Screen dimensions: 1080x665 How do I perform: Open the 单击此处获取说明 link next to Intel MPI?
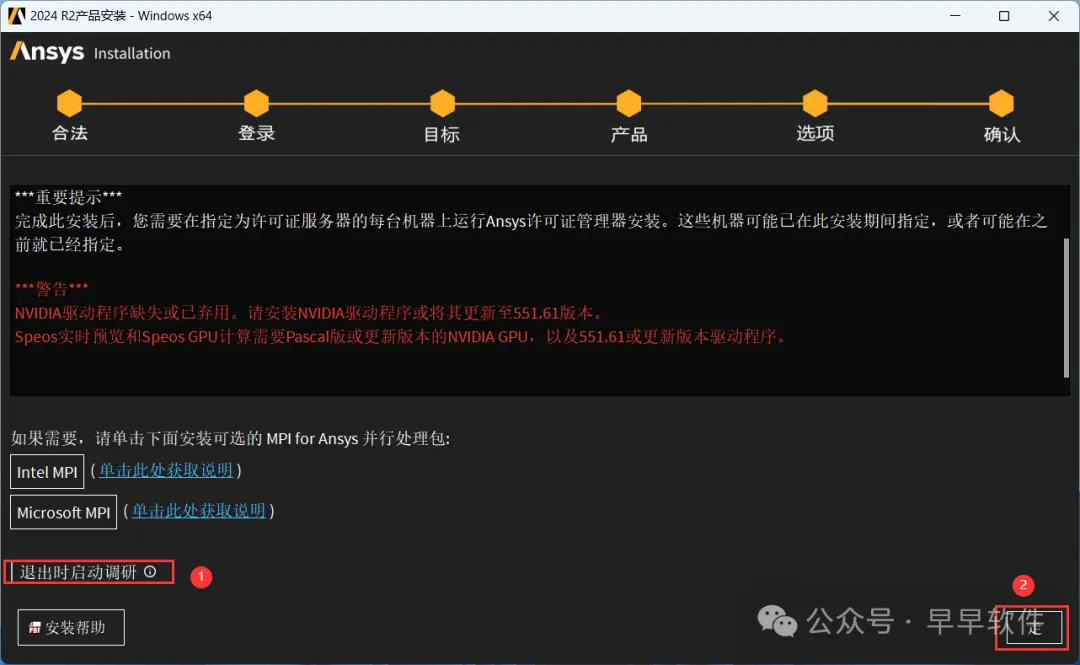[x=166, y=471]
